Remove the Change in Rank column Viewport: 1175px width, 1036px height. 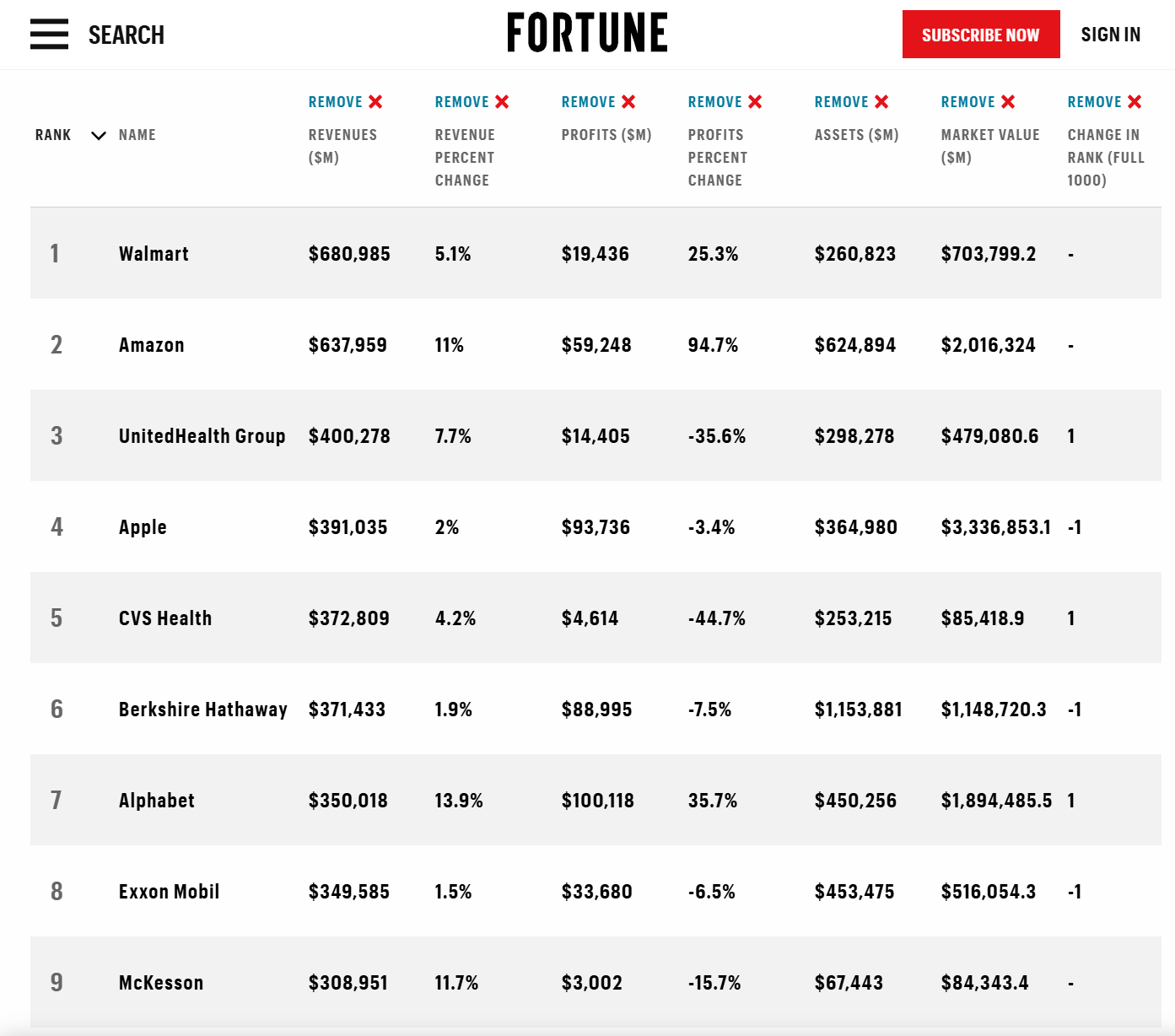(1104, 102)
